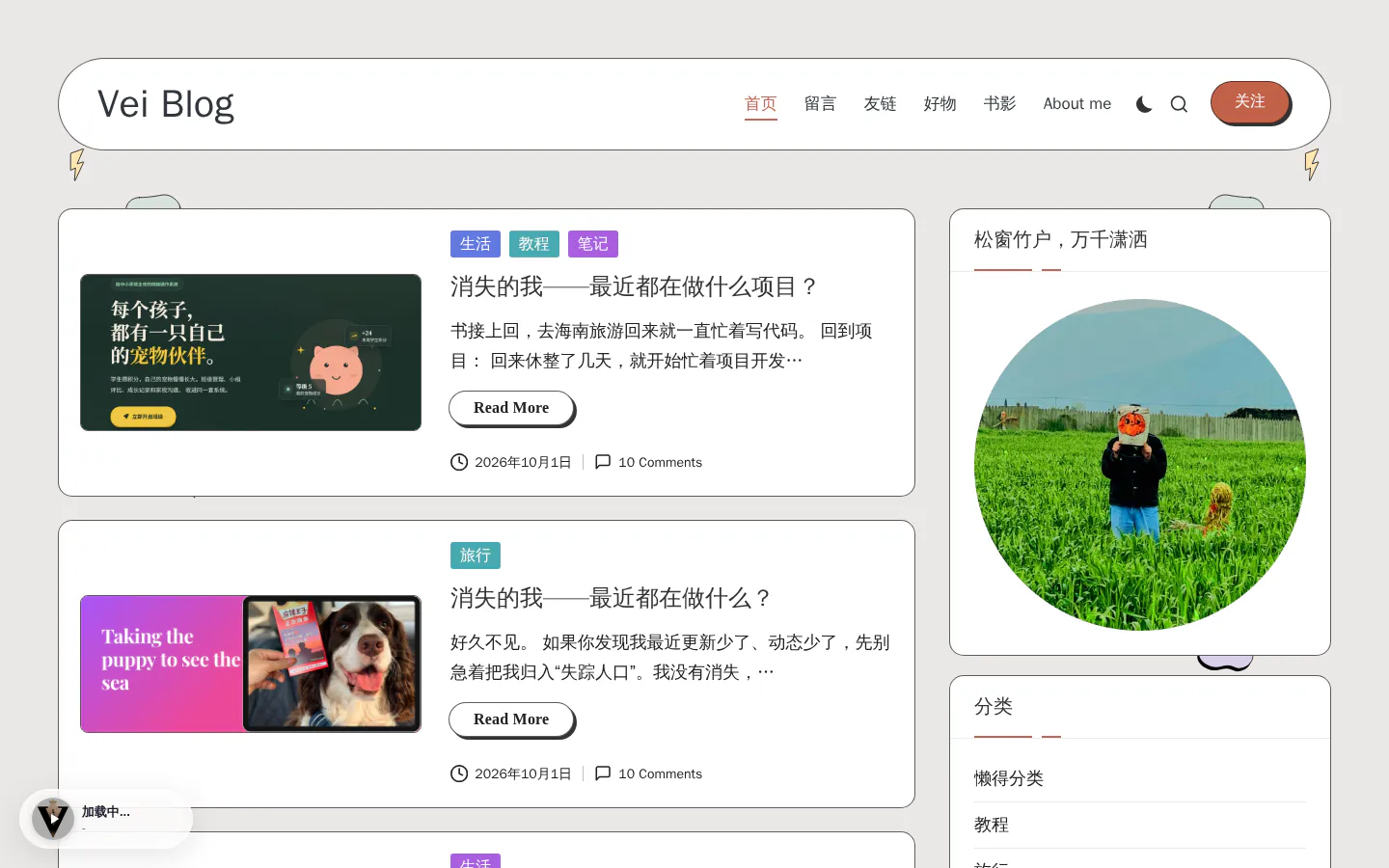This screenshot has width=1389, height=868.
Task: Click the 2026年10月1日 date on second post
Action: [x=523, y=773]
